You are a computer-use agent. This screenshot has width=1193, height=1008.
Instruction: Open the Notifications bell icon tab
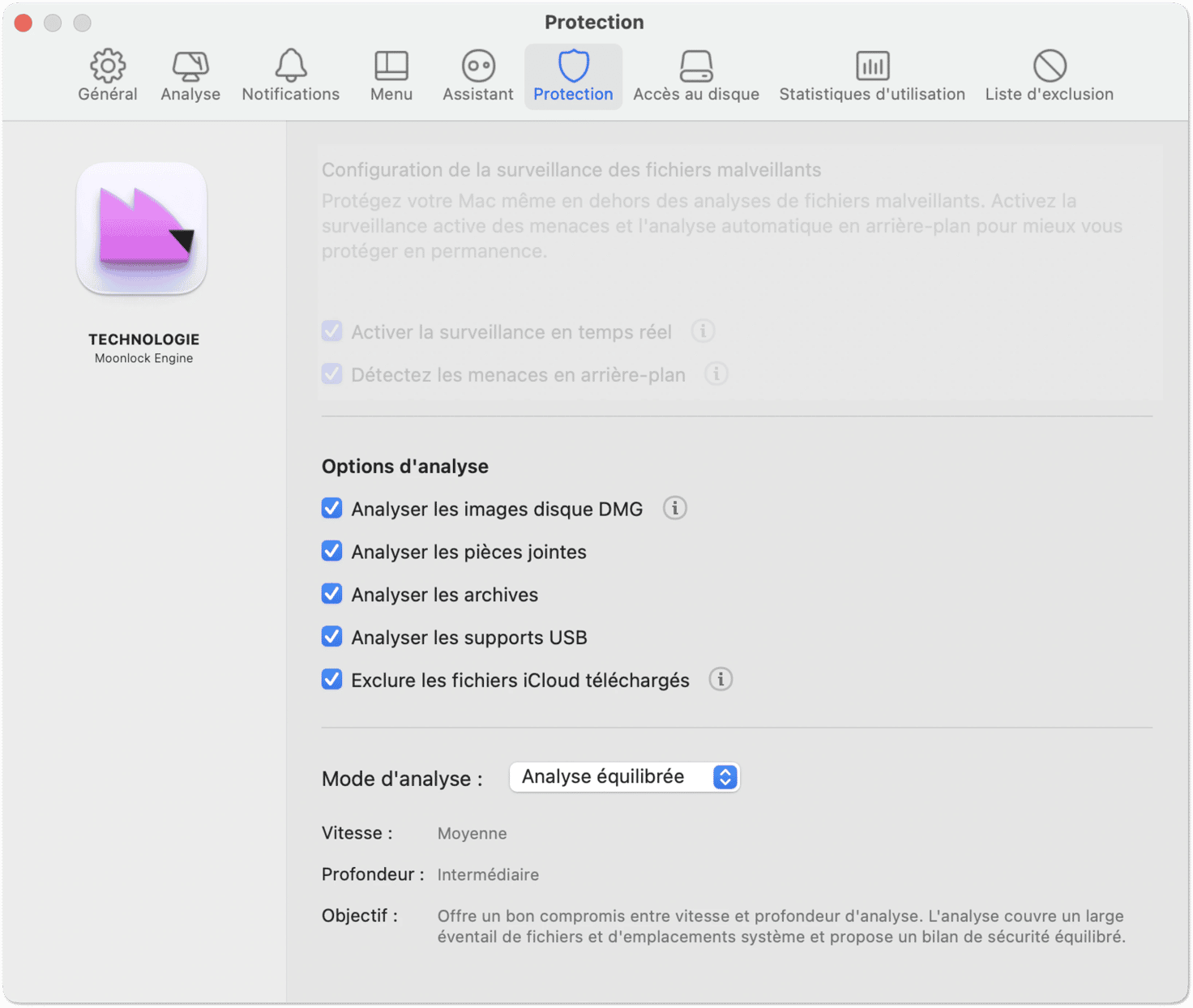click(290, 76)
